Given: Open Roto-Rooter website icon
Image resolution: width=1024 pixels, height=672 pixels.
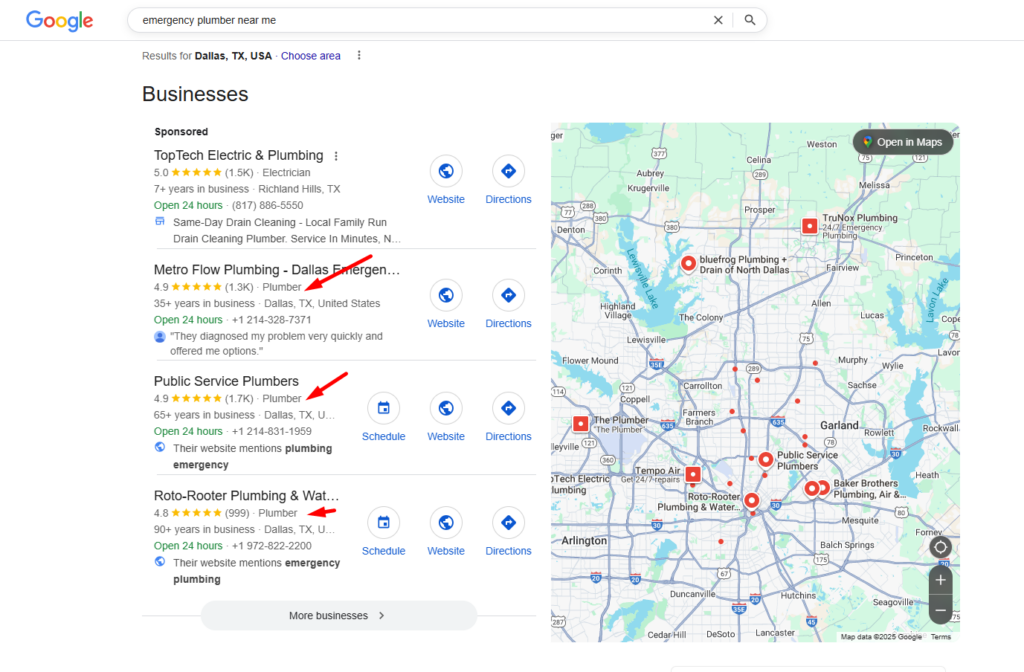Looking at the screenshot, I should (446, 522).
